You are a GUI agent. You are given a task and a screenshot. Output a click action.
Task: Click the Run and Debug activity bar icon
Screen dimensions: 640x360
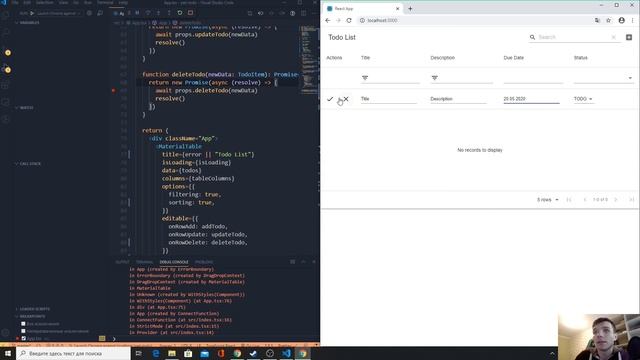point(6,69)
